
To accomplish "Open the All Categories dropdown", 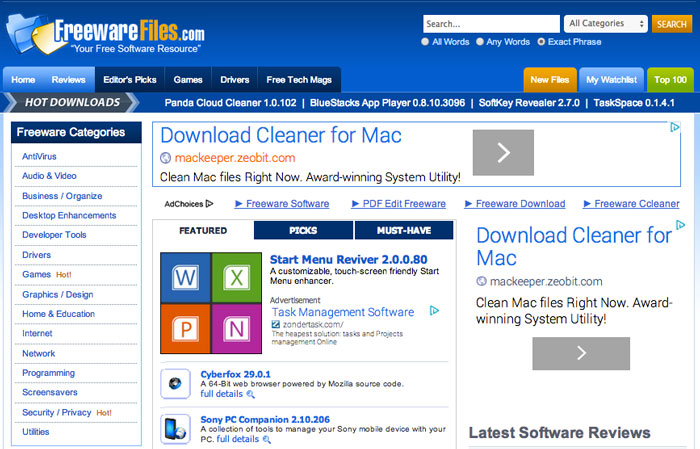I will pyautogui.click(x=605, y=24).
